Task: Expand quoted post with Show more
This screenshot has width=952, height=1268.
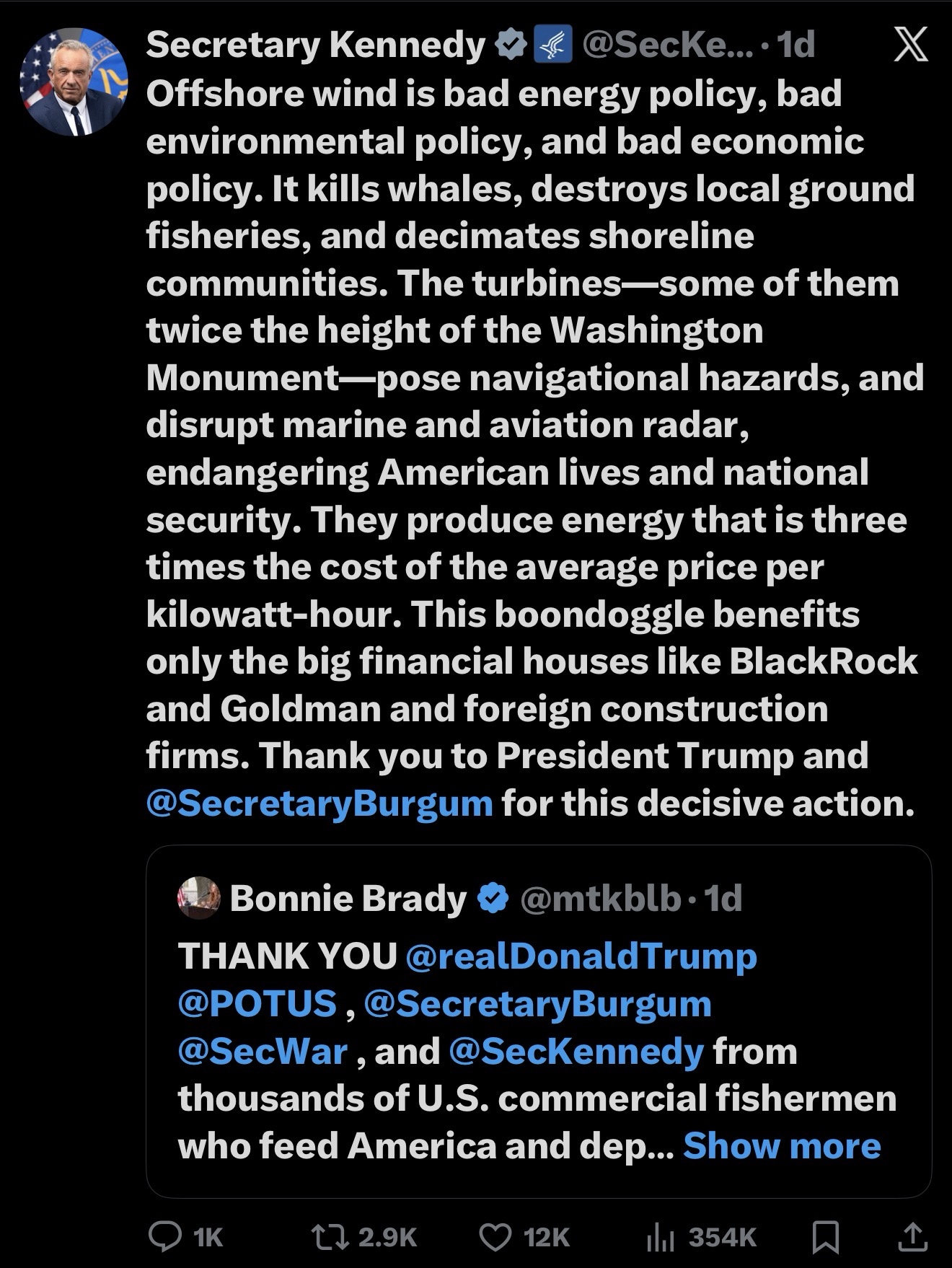Action: tap(782, 1145)
